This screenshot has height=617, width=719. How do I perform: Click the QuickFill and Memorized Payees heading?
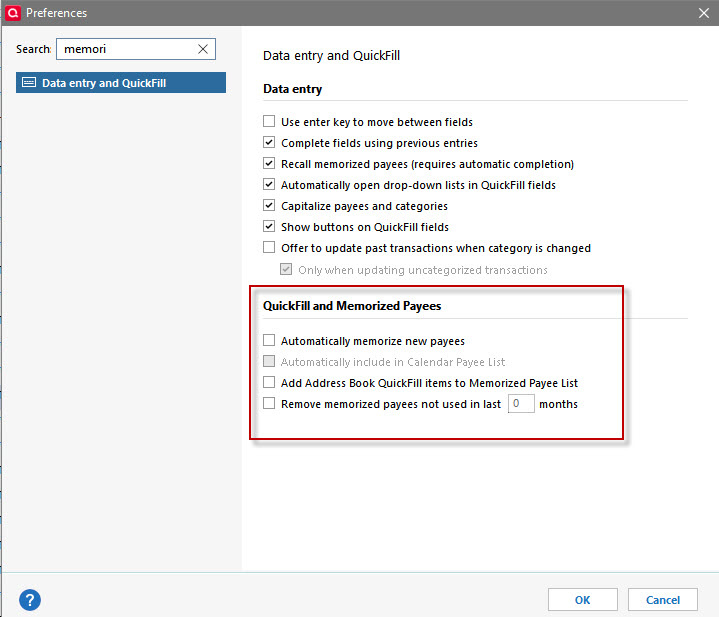[352, 306]
